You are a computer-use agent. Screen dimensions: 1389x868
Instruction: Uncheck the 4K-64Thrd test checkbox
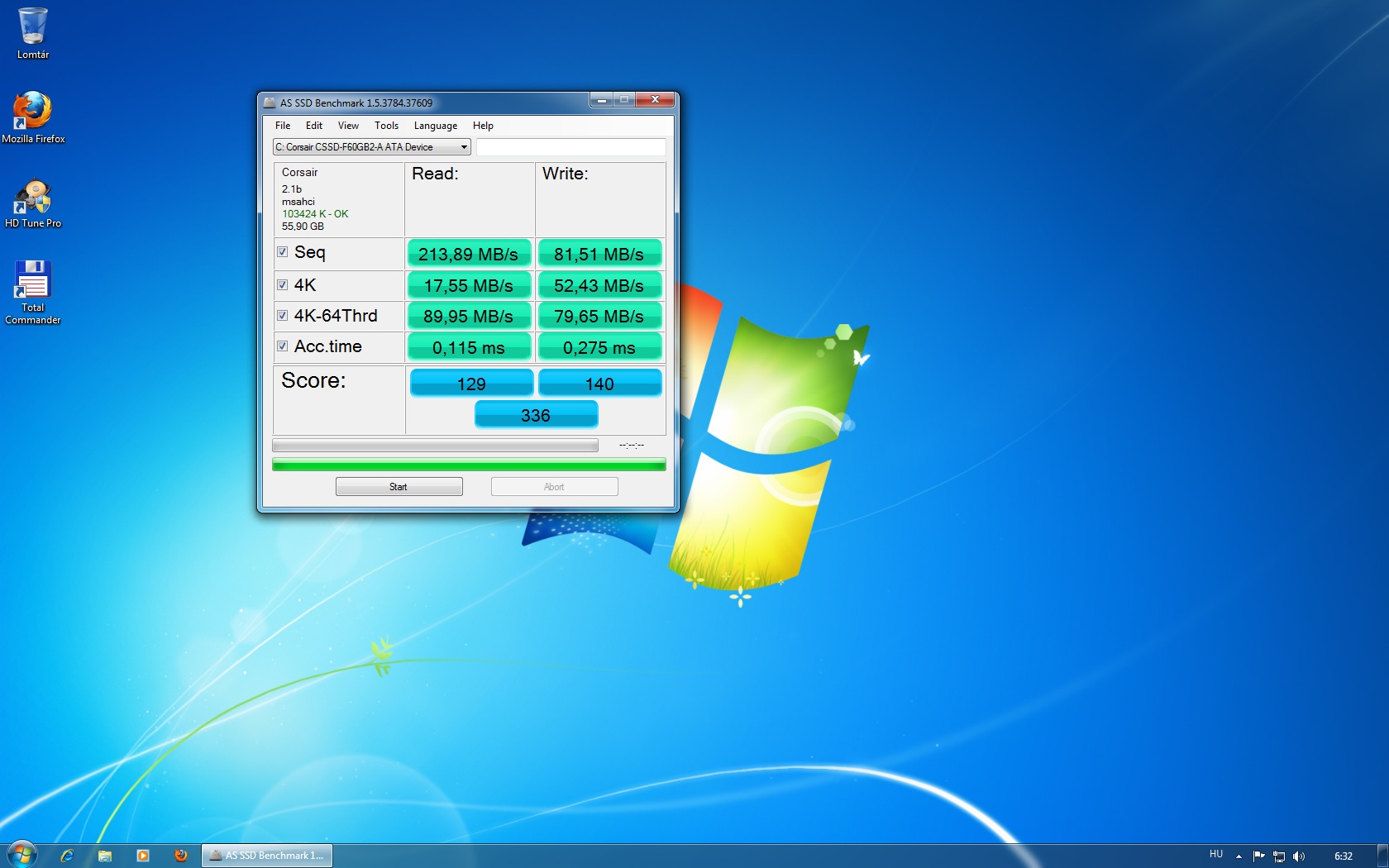(283, 315)
